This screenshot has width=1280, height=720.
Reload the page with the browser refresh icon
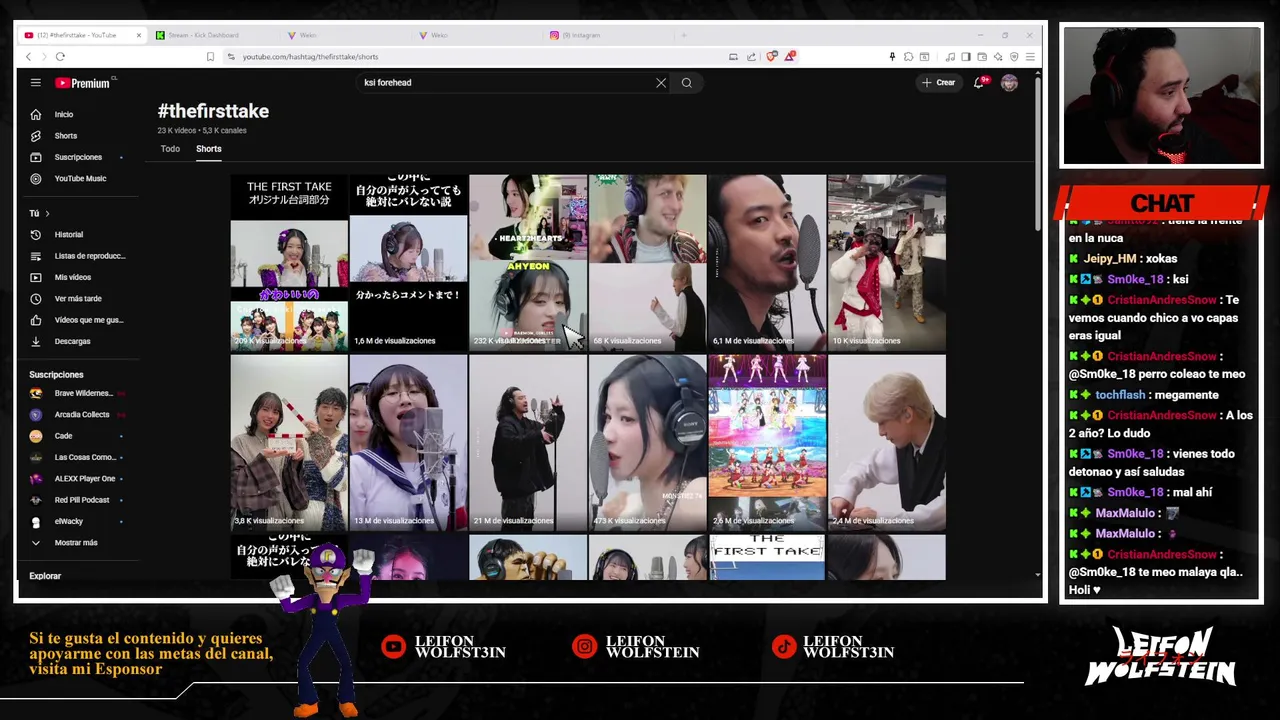[60, 57]
